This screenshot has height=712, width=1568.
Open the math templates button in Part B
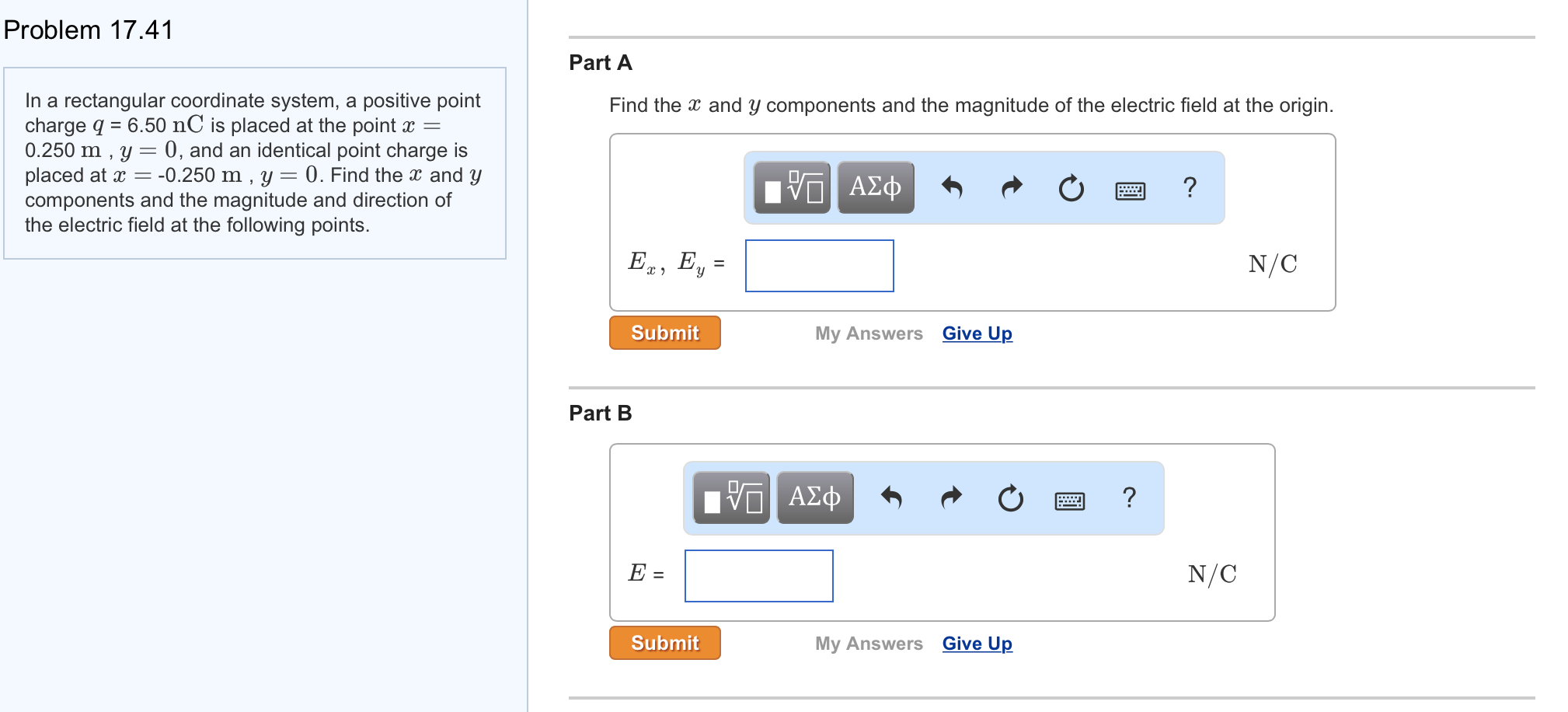pos(731,497)
